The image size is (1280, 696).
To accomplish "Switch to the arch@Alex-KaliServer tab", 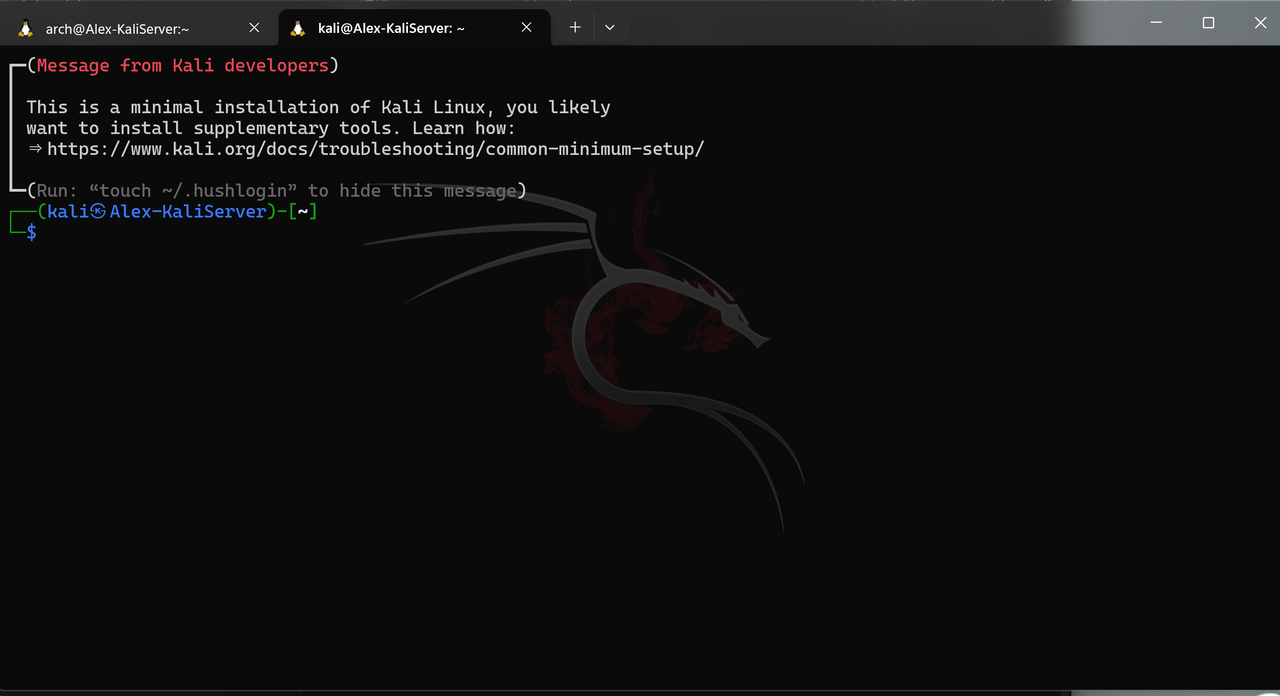I will tap(138, 28).
